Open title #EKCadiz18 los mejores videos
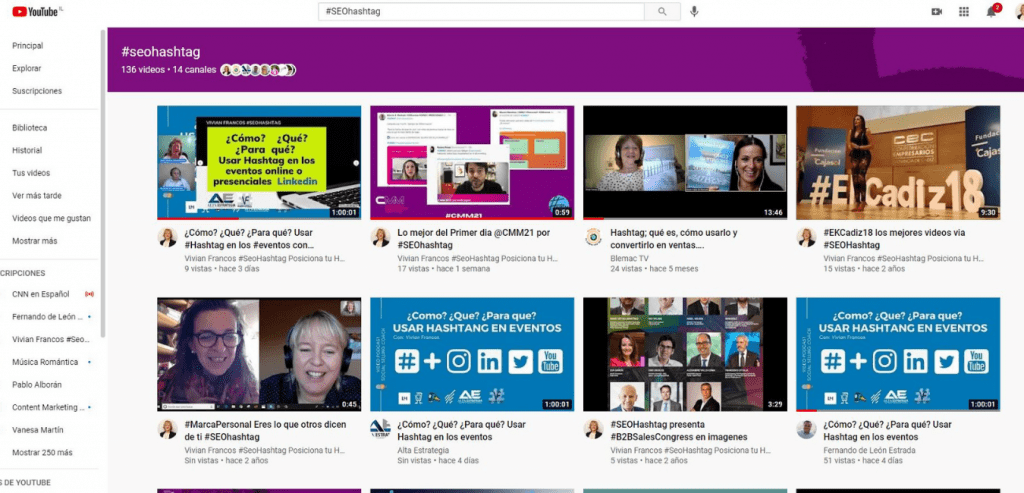Screen dimensions: 1024x493 tap(894, 239)
